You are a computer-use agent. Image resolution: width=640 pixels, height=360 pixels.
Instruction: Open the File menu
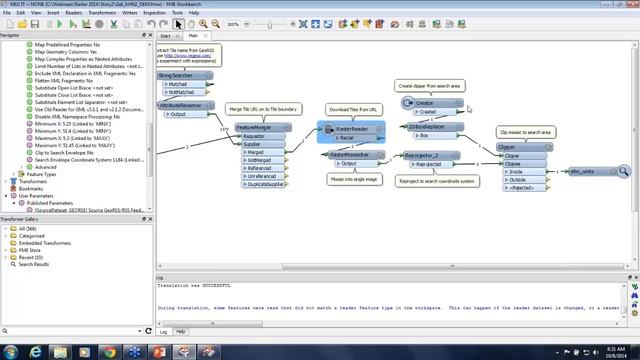click(x=7, y=13)
